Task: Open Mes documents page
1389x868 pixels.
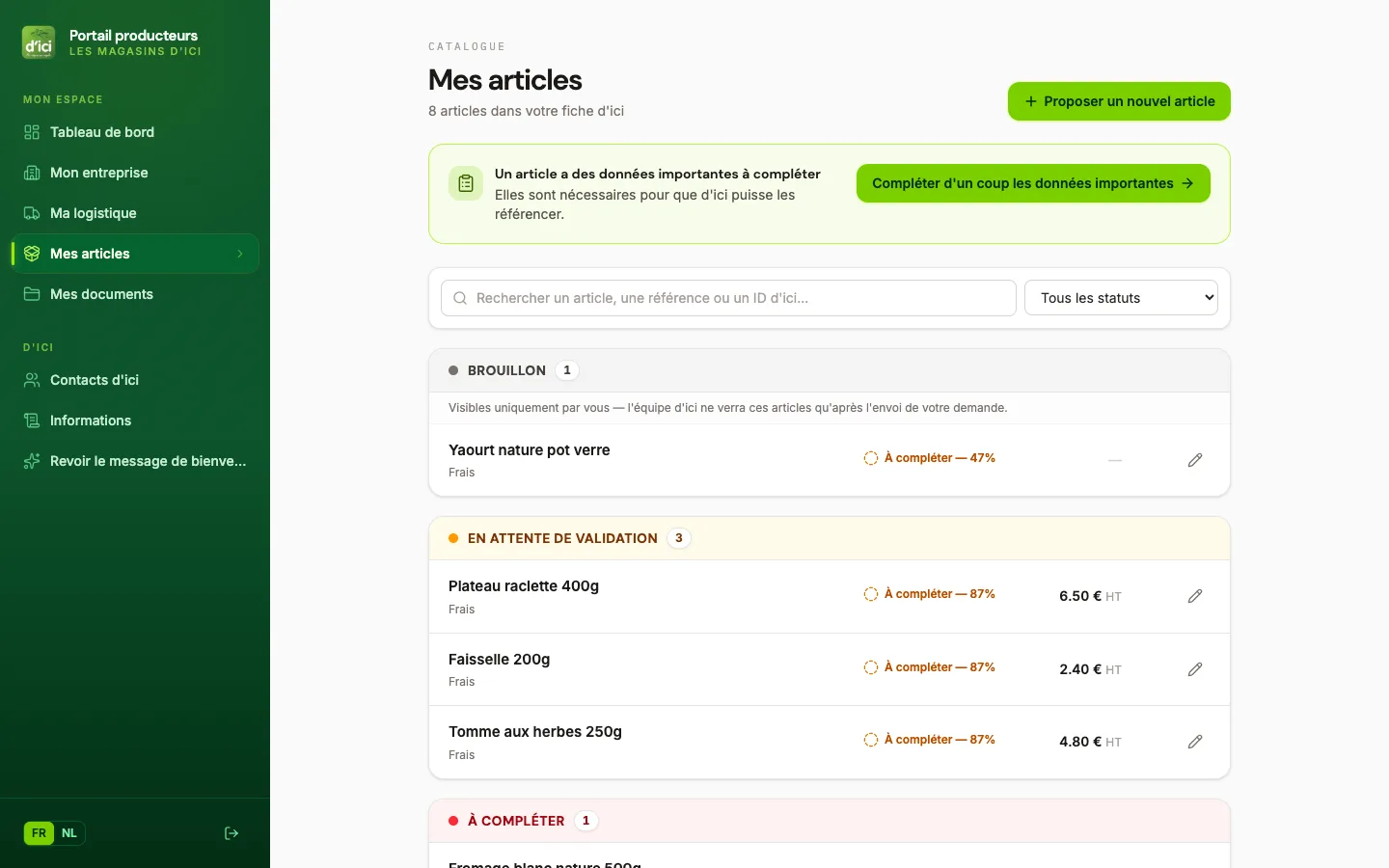Action: (x=135, y=294)
